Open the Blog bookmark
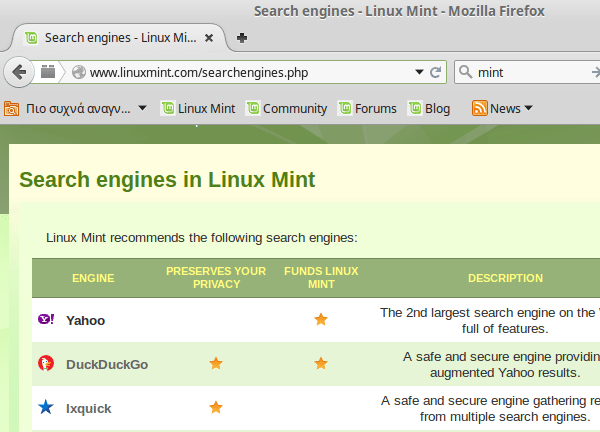This screenshot has height=432, width=600. pyautogui.click(x=429, y=109)
